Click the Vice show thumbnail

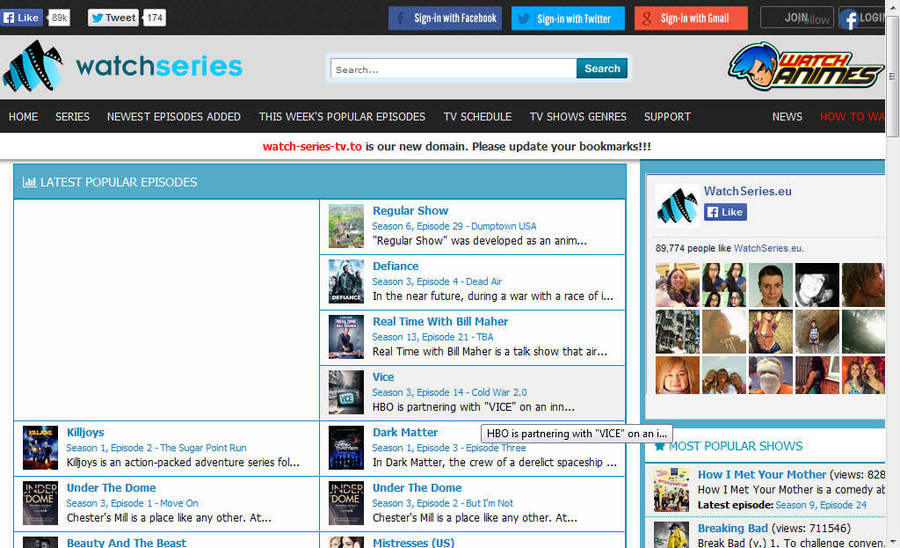346,392
